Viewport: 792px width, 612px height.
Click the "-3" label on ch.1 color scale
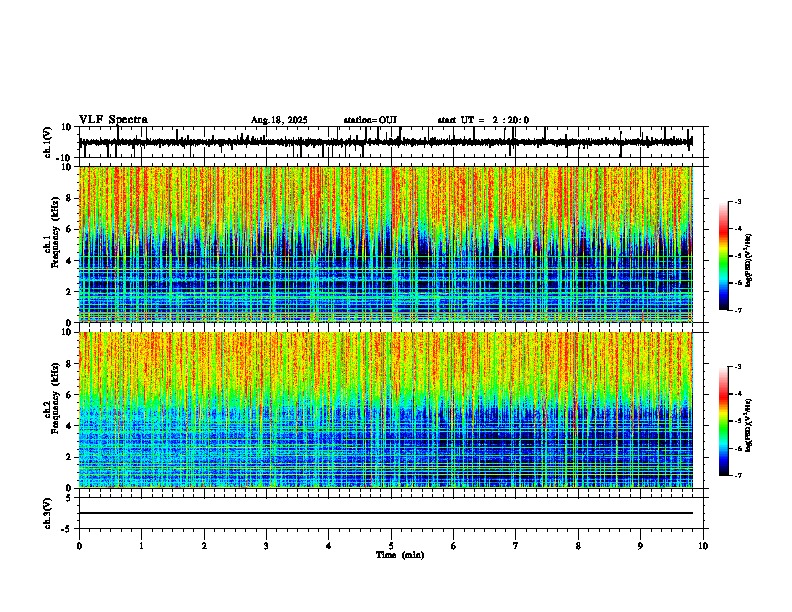[x=737, y=202]
